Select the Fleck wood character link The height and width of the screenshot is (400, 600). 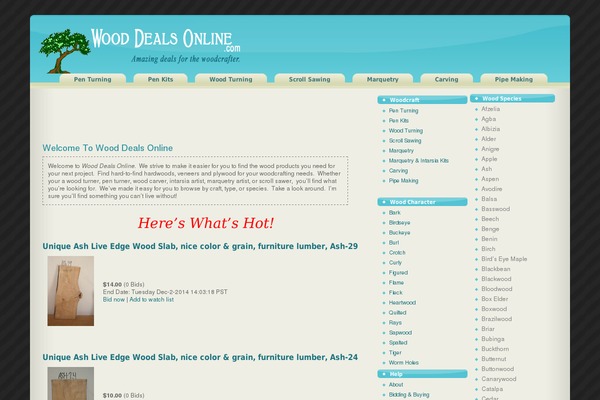pyautogui.click(x=396, y=292)
